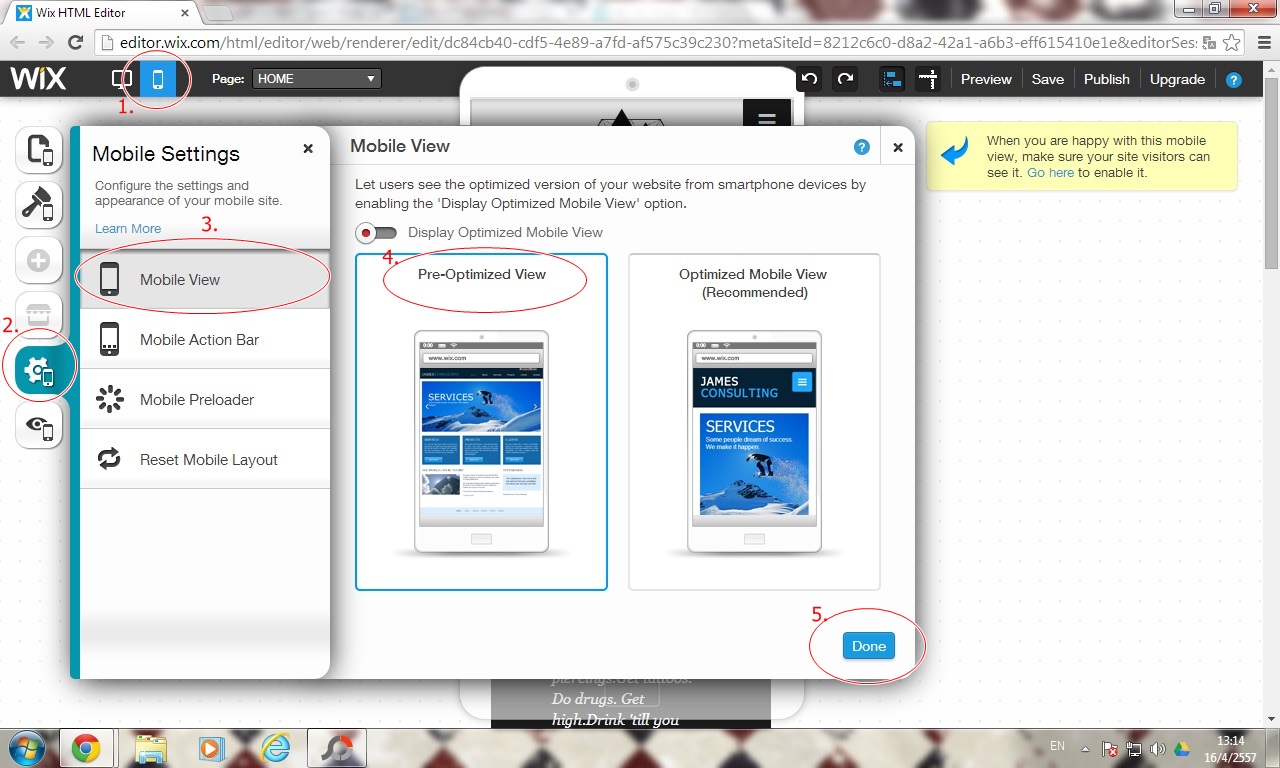This screenshot has height=768, width=1280.
Task: Open Learn More link
Action: pyautogui.click(x=128, y=228)
